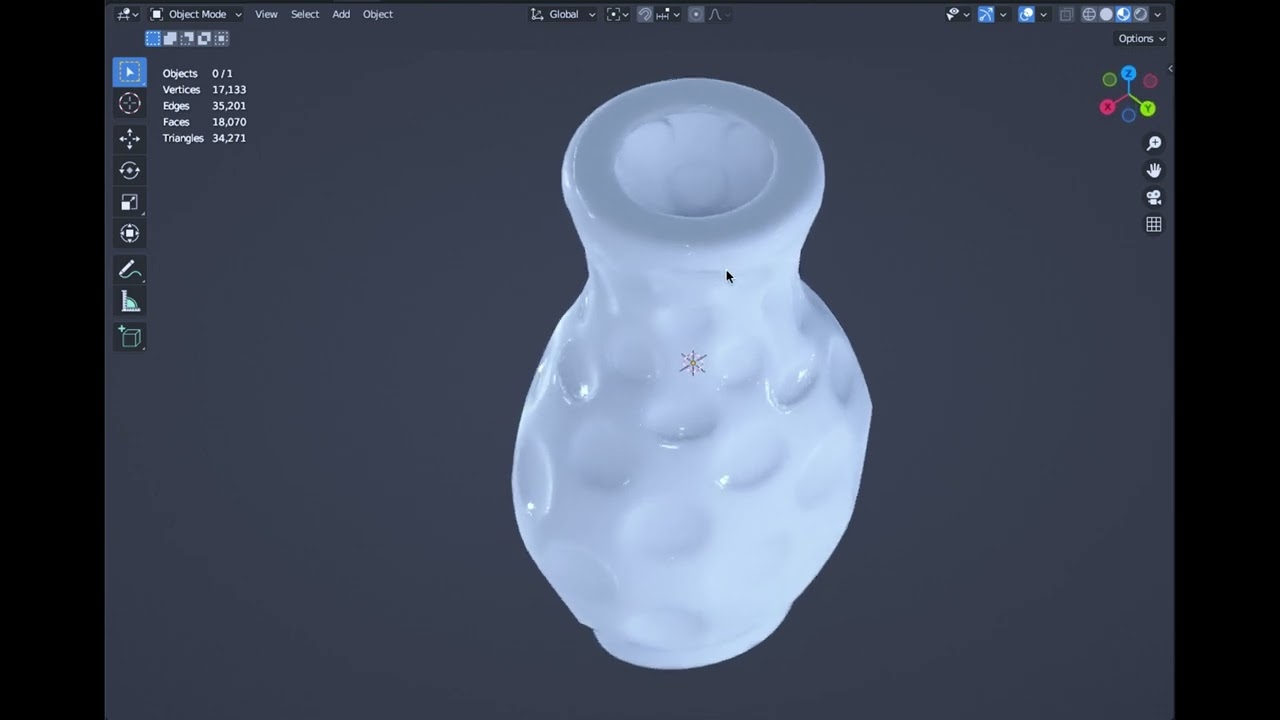This screenshot has width=1280, height=720.
Task: Align view to Z axis on gizmo
Action: 1128,73
